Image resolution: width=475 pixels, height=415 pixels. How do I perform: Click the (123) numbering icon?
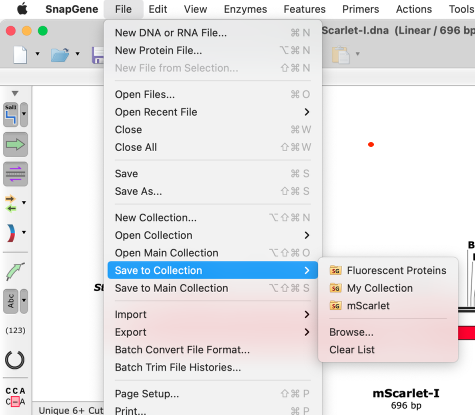[15, 330]
